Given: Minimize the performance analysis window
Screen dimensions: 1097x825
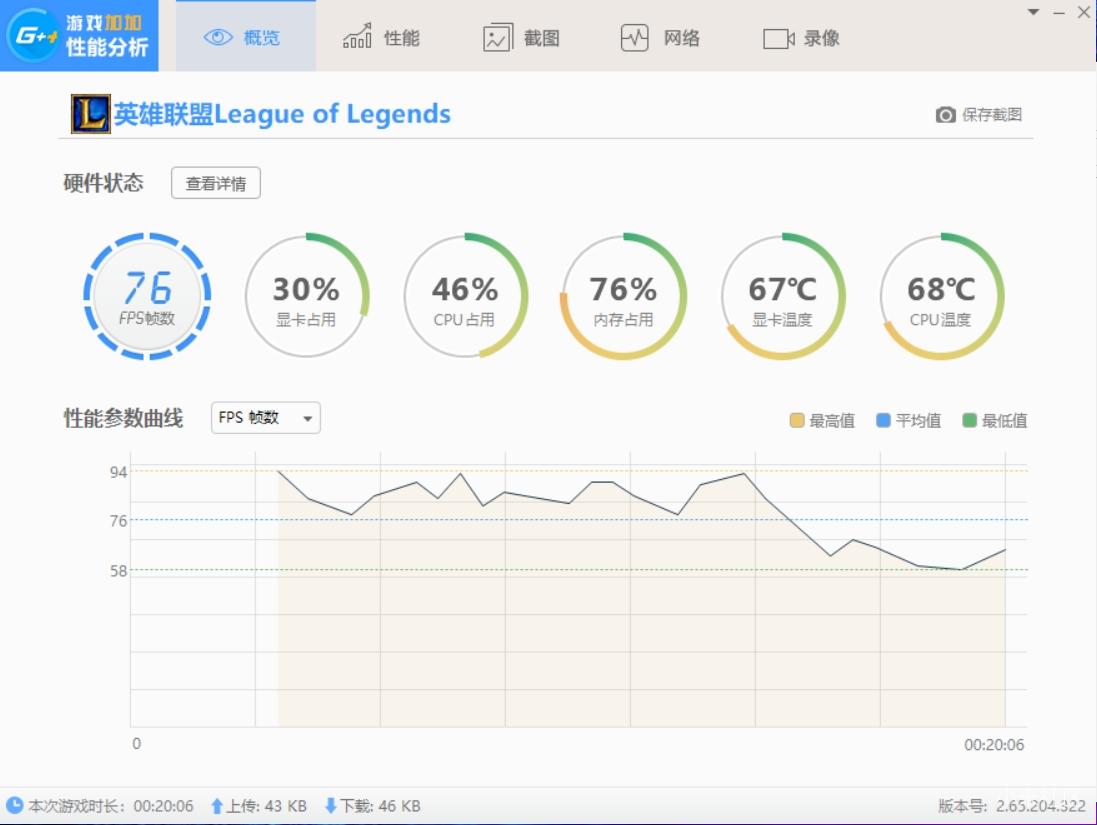Looking at the screenshot, I should 1059,13.
